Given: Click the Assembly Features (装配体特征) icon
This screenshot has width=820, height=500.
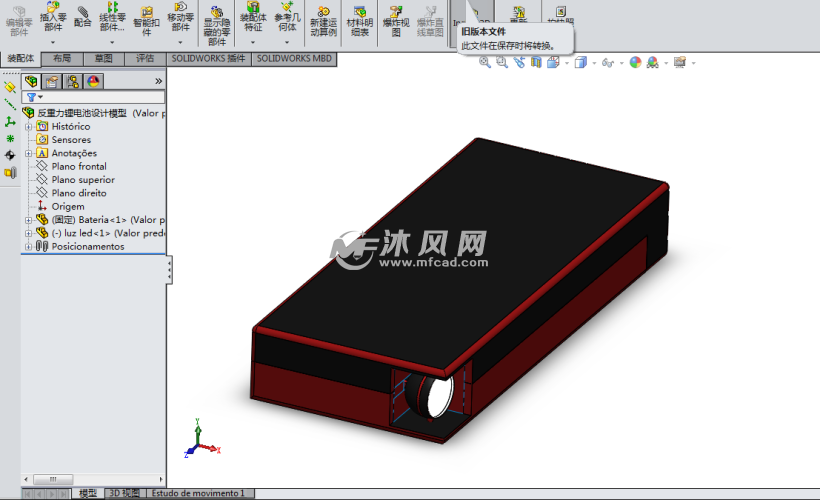Looking at the screenshot, I should click(253, 7).
